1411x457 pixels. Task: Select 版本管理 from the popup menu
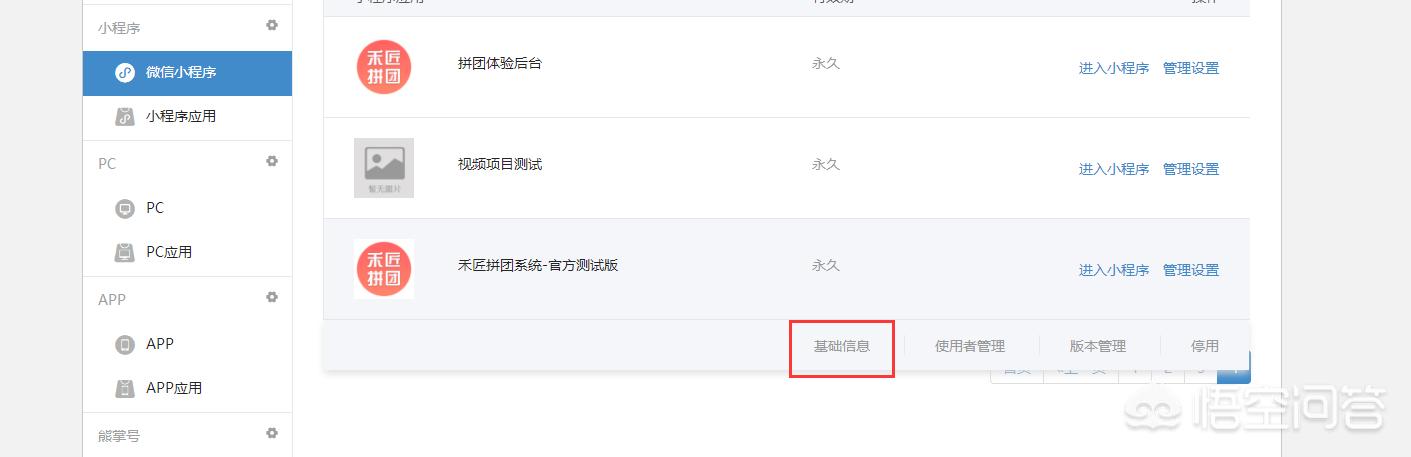[1098, 347]
